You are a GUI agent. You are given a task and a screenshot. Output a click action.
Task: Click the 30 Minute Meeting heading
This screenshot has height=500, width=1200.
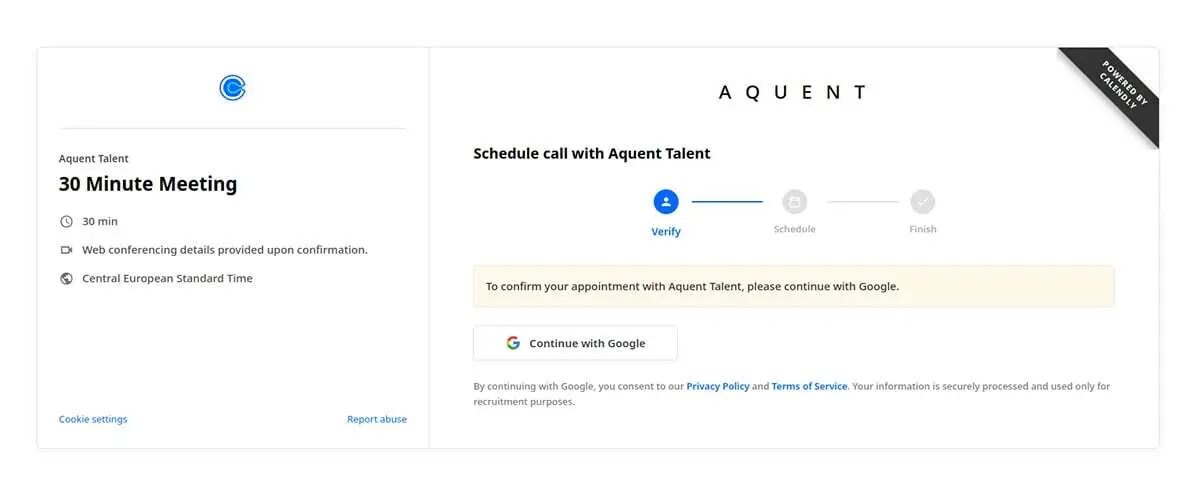tap(148, 184)
